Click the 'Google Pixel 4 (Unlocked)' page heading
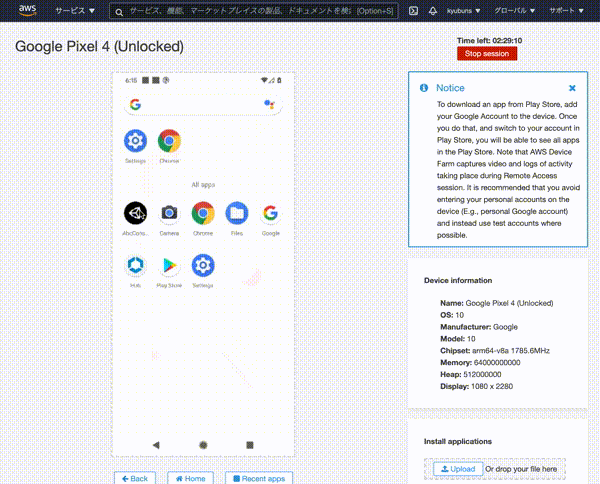Image resolution: width=600 pixels, height=484 pixels. tap(99, 46)
